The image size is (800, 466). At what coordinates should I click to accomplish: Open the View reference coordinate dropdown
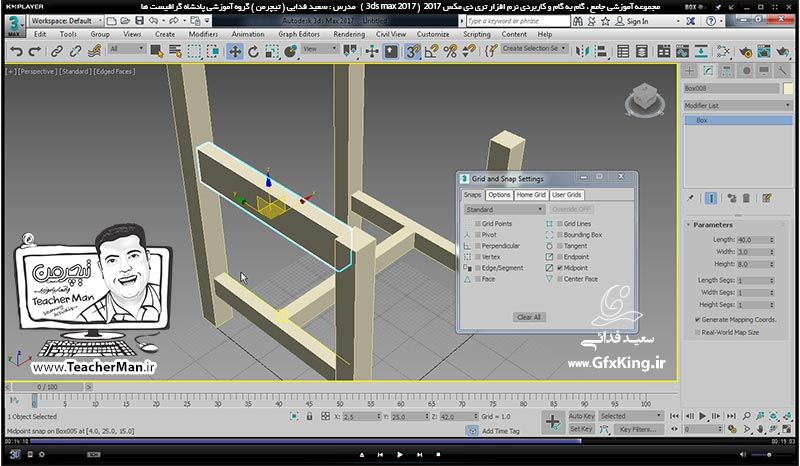[319, 48]
